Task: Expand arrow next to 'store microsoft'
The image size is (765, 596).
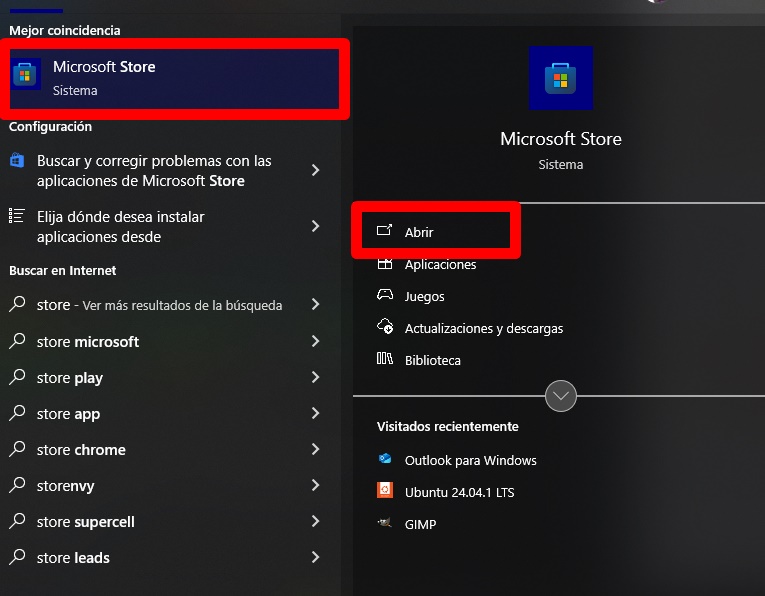Action: [315, 341]
